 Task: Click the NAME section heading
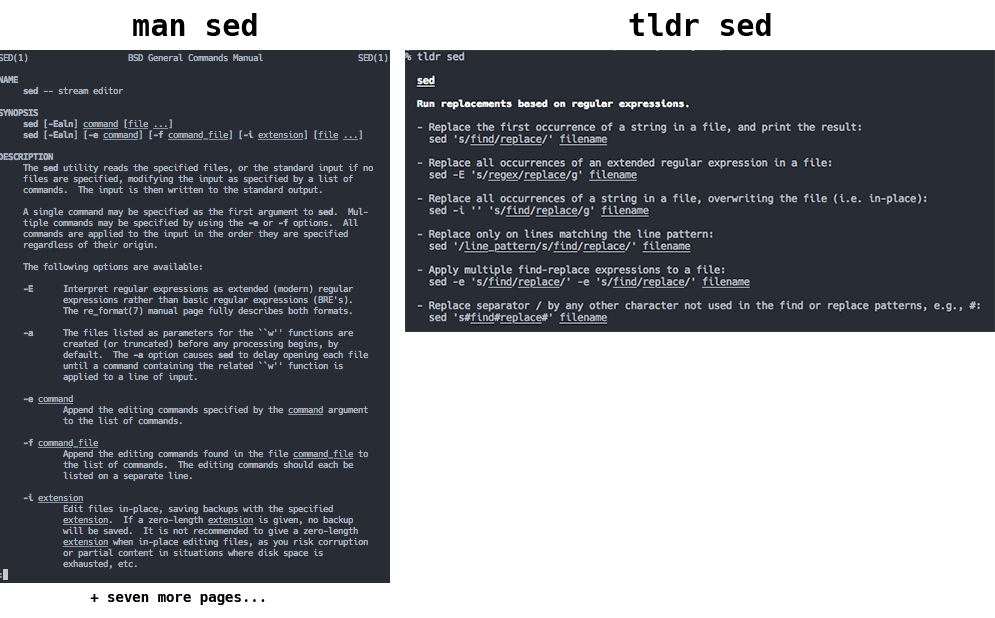coord(9,80)
